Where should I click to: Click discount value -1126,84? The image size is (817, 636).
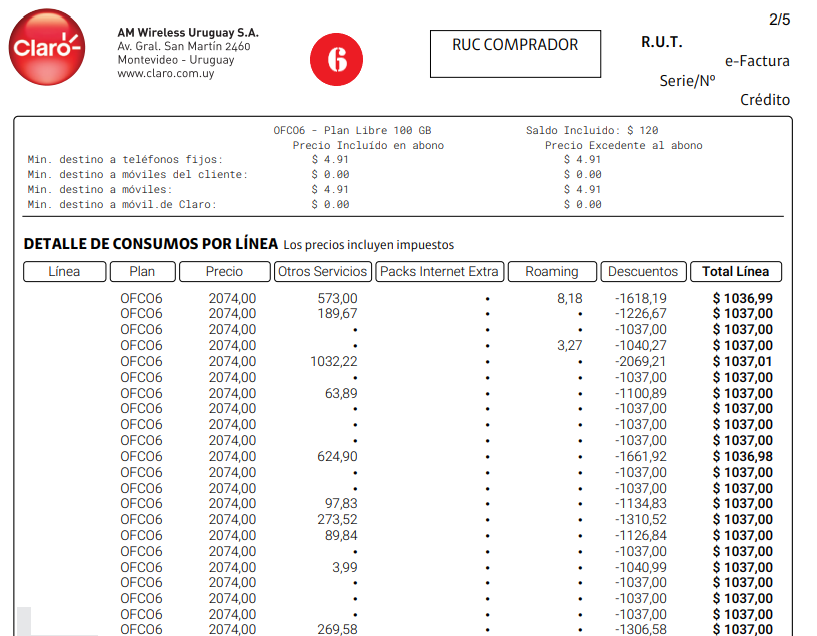coord(640,535)
